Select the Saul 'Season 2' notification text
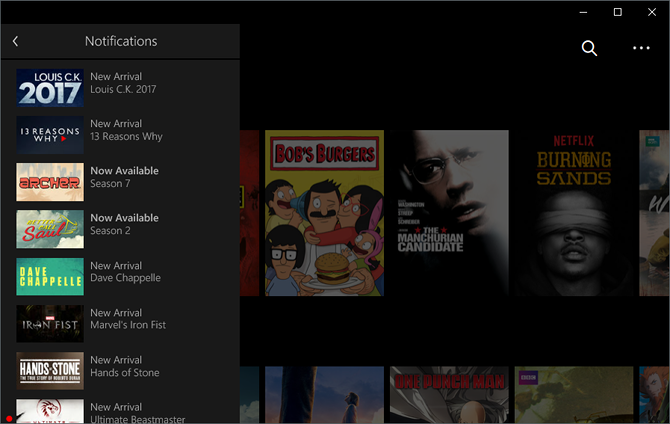The image size is (670, 424). (x=110, y=230)
